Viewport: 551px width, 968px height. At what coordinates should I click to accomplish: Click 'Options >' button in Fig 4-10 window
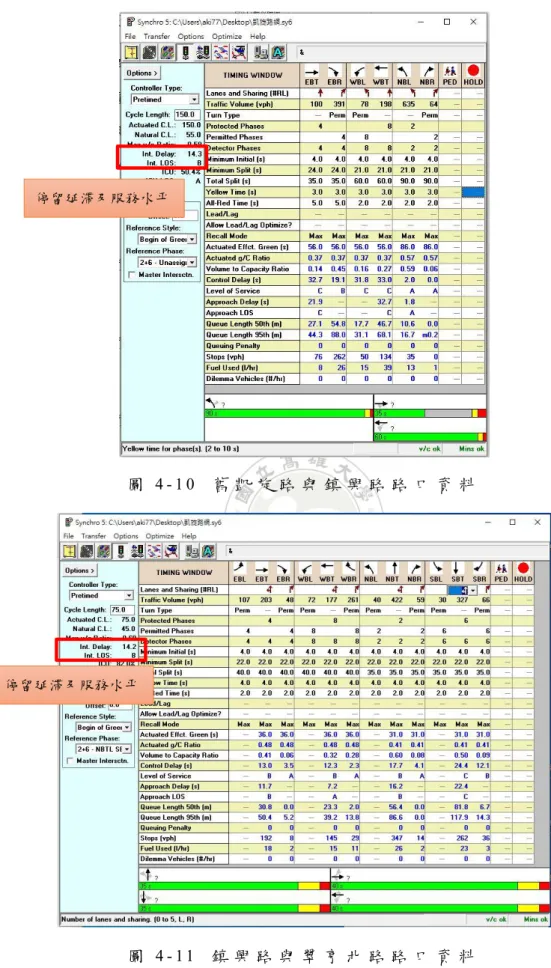141,73
